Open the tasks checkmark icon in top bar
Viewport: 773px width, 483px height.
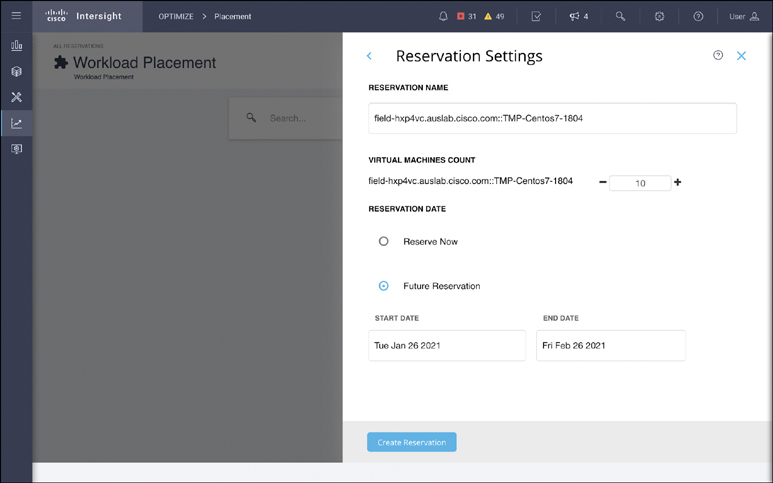click(536, 16)
